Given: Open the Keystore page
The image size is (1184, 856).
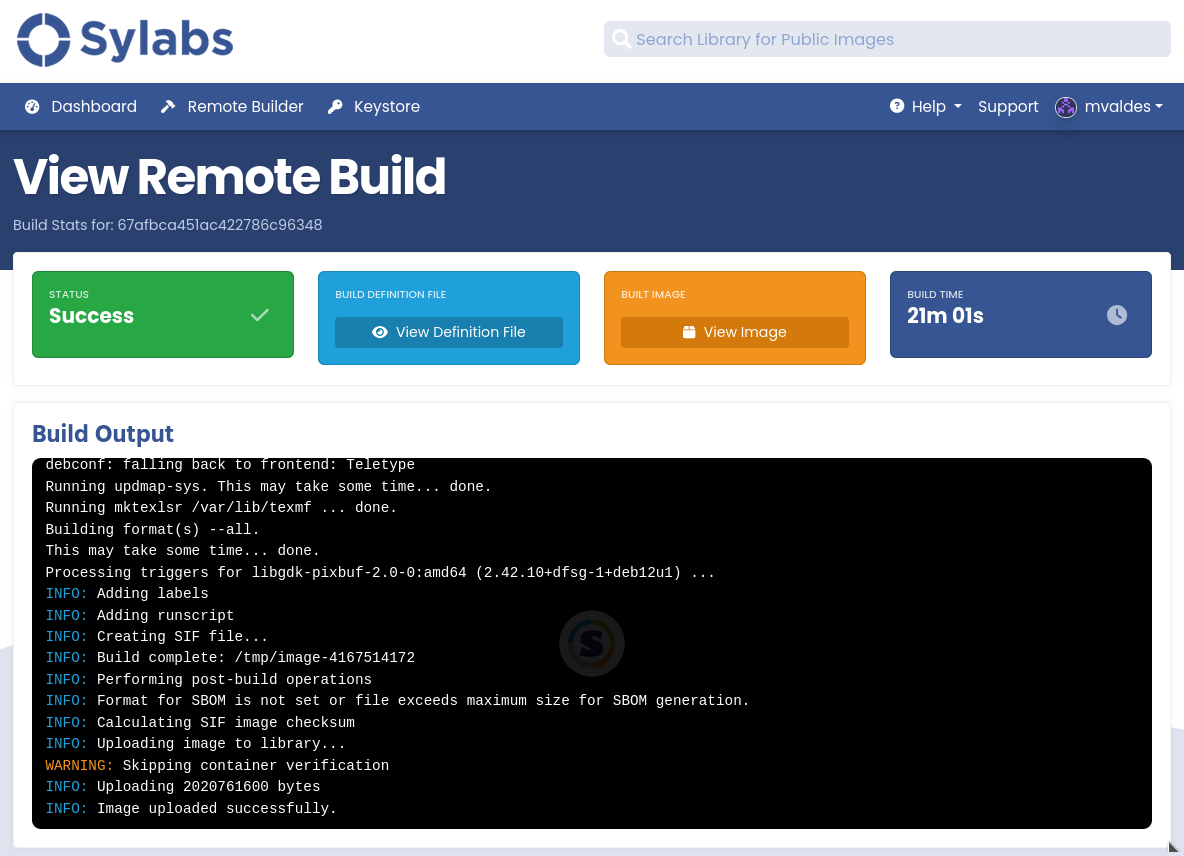Looking at the screenshot, I should click(374, 106).
